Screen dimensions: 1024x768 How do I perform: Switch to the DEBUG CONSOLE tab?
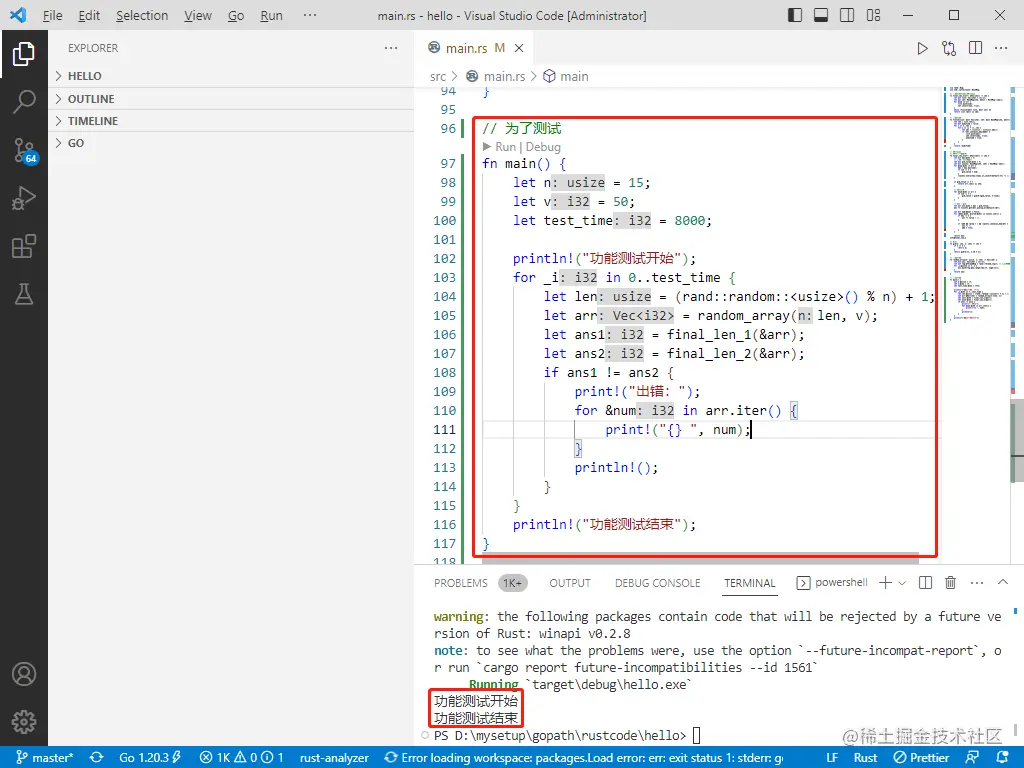[x=657, y=583]
